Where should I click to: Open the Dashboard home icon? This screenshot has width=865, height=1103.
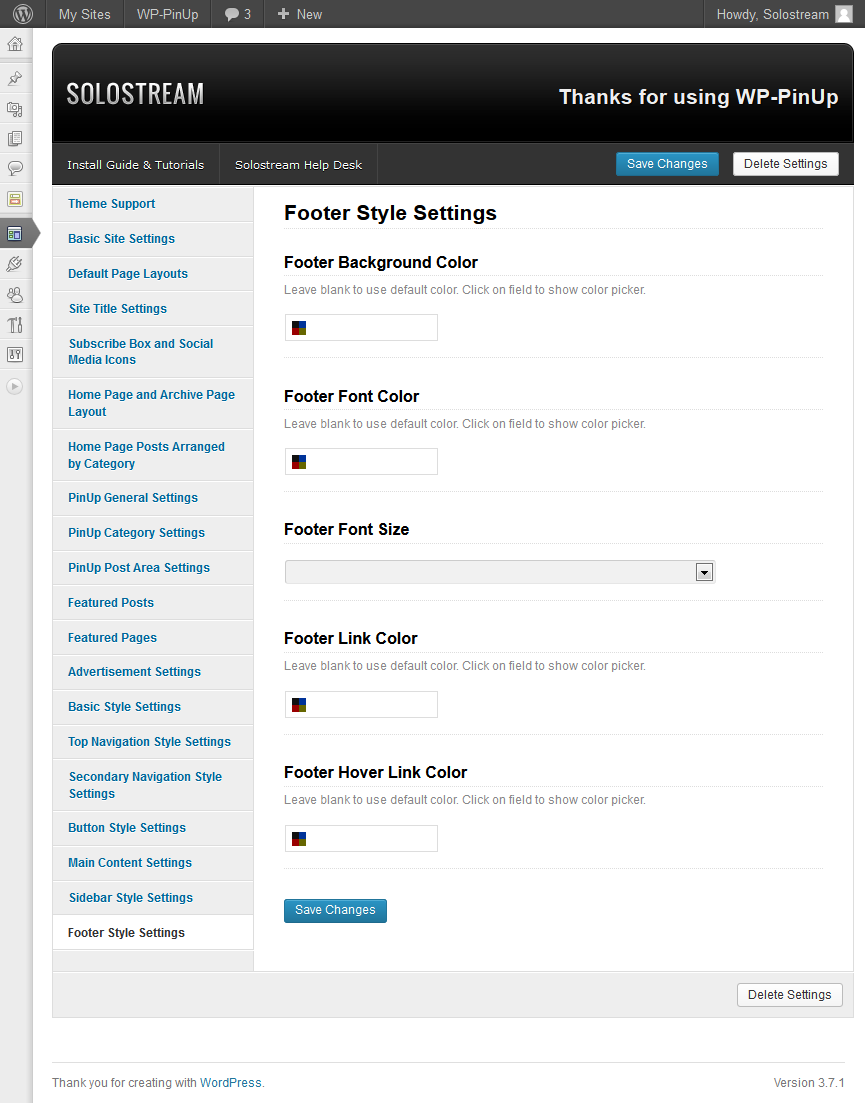coord(15,44)
